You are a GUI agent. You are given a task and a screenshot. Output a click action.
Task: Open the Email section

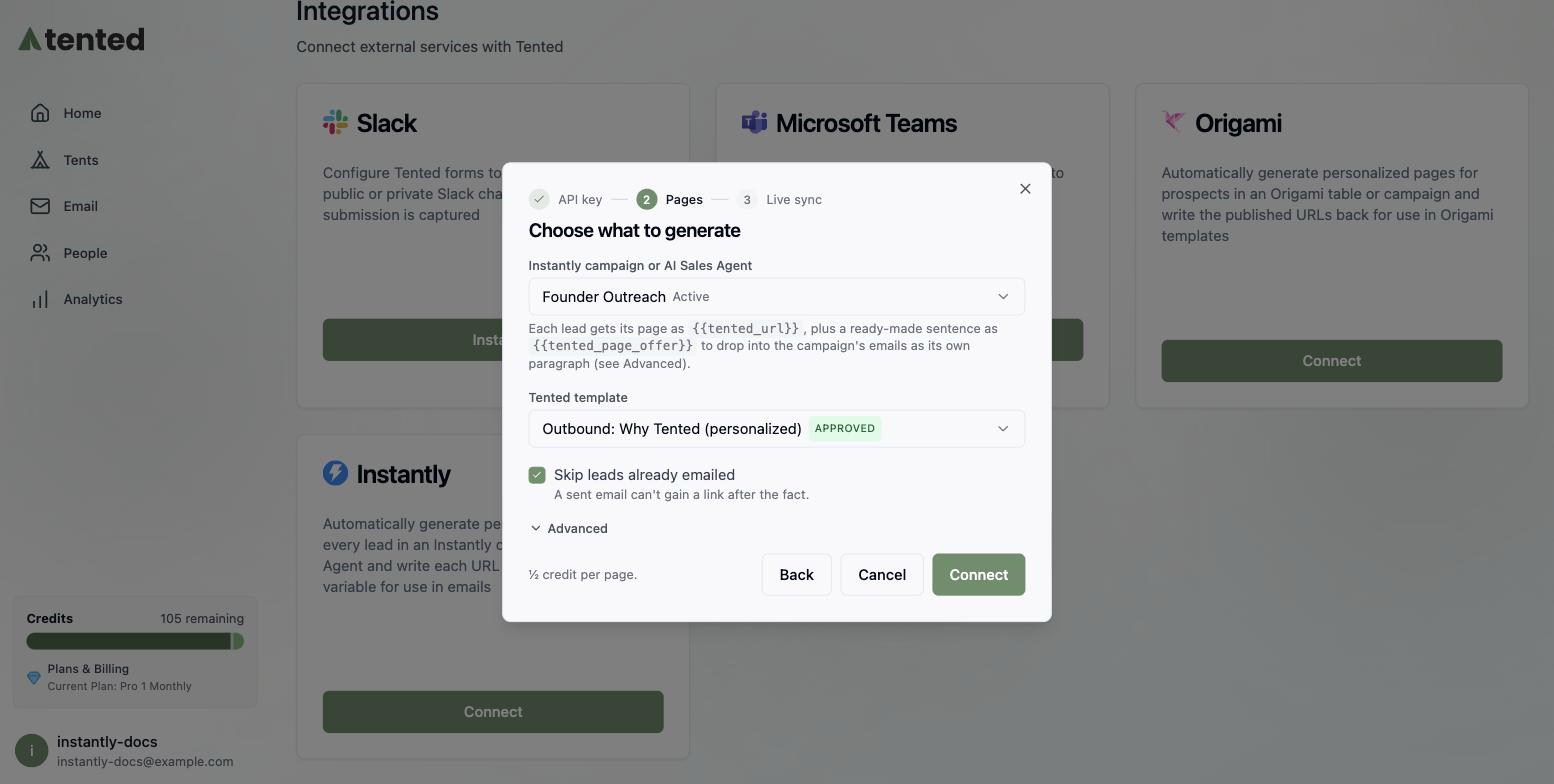(80, 206)
